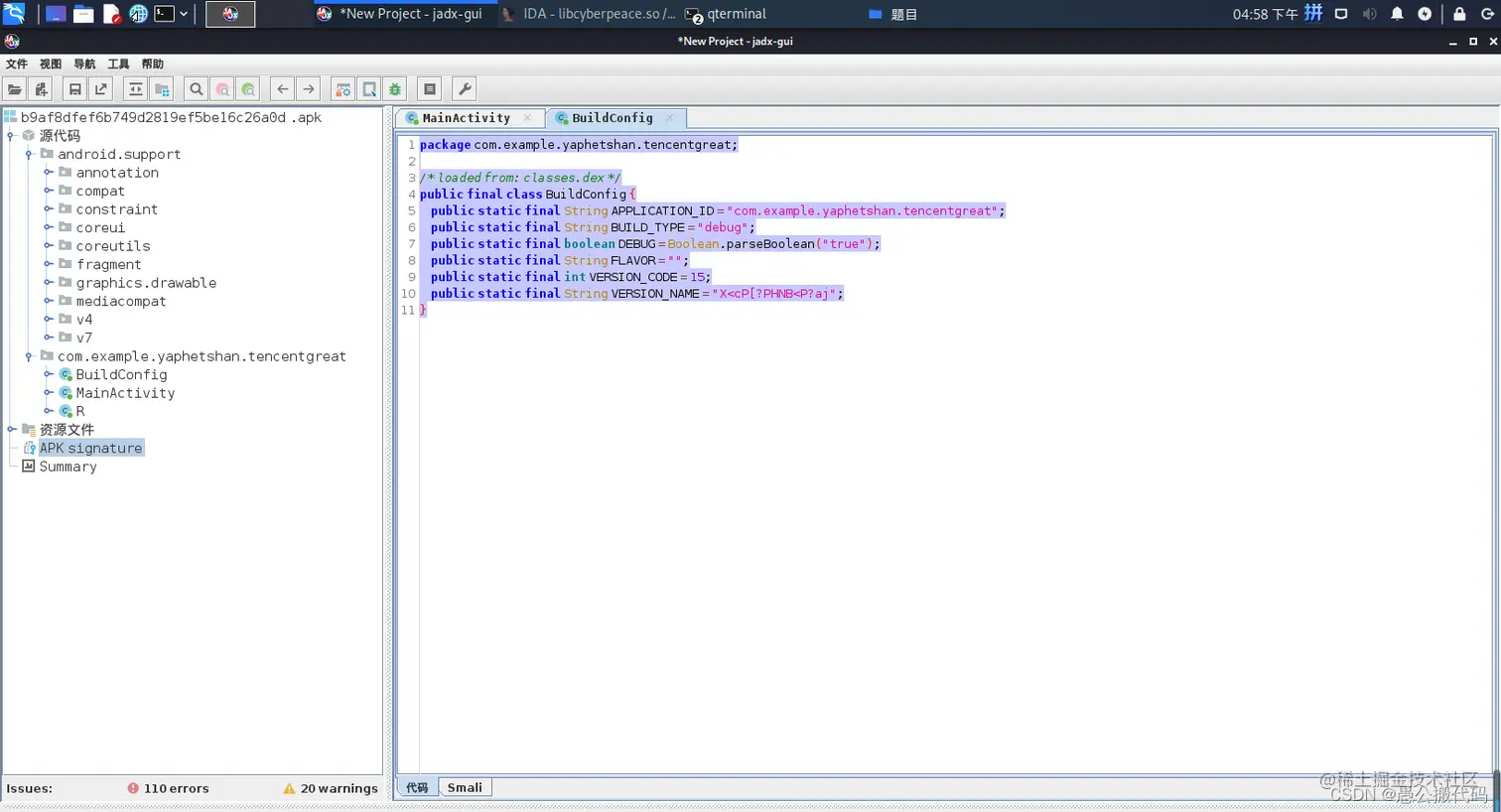Switch to the qterminal taskbar window
The width and height of the screenshot is (1501, 812).
point(727,14)
